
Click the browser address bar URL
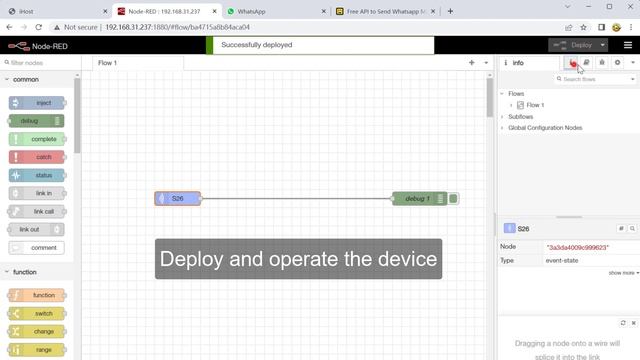tap(178, 27)
